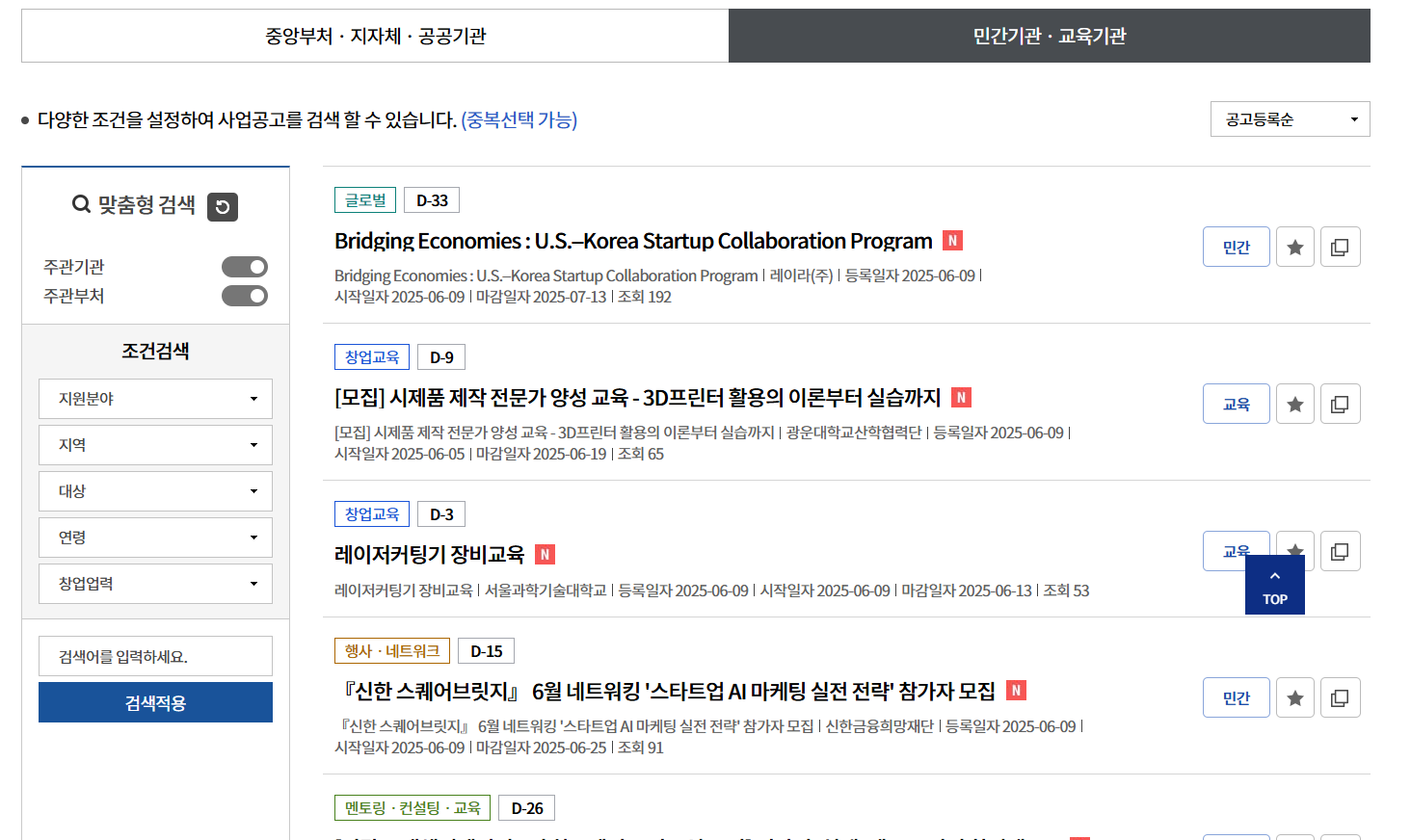Click the 민간 button on Bridging Economies
Screen dimensions: 1411x840
tap(1236, 247)
